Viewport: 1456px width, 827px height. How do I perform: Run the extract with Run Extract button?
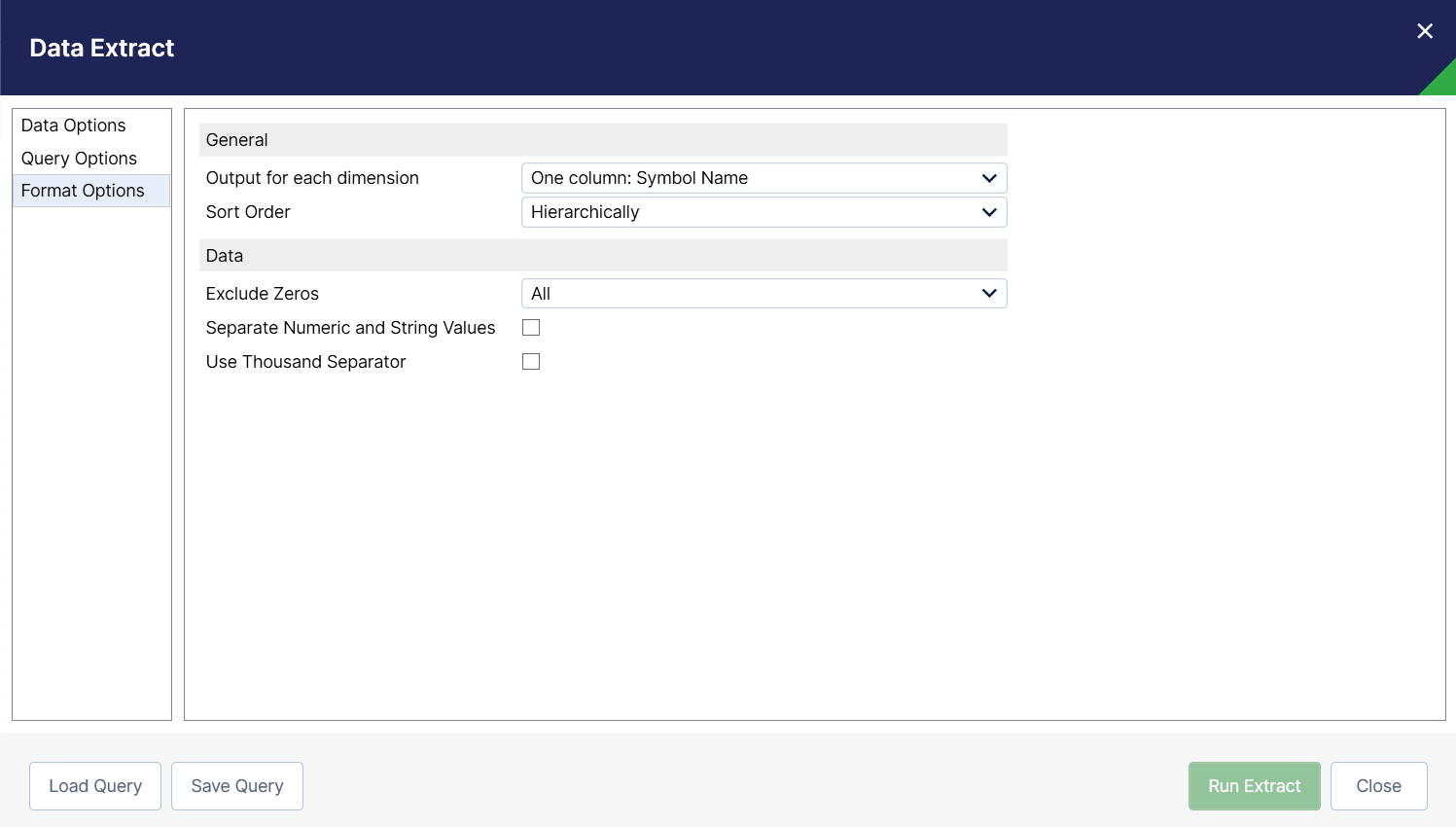pyautogui.click(x=1254, y=786)
